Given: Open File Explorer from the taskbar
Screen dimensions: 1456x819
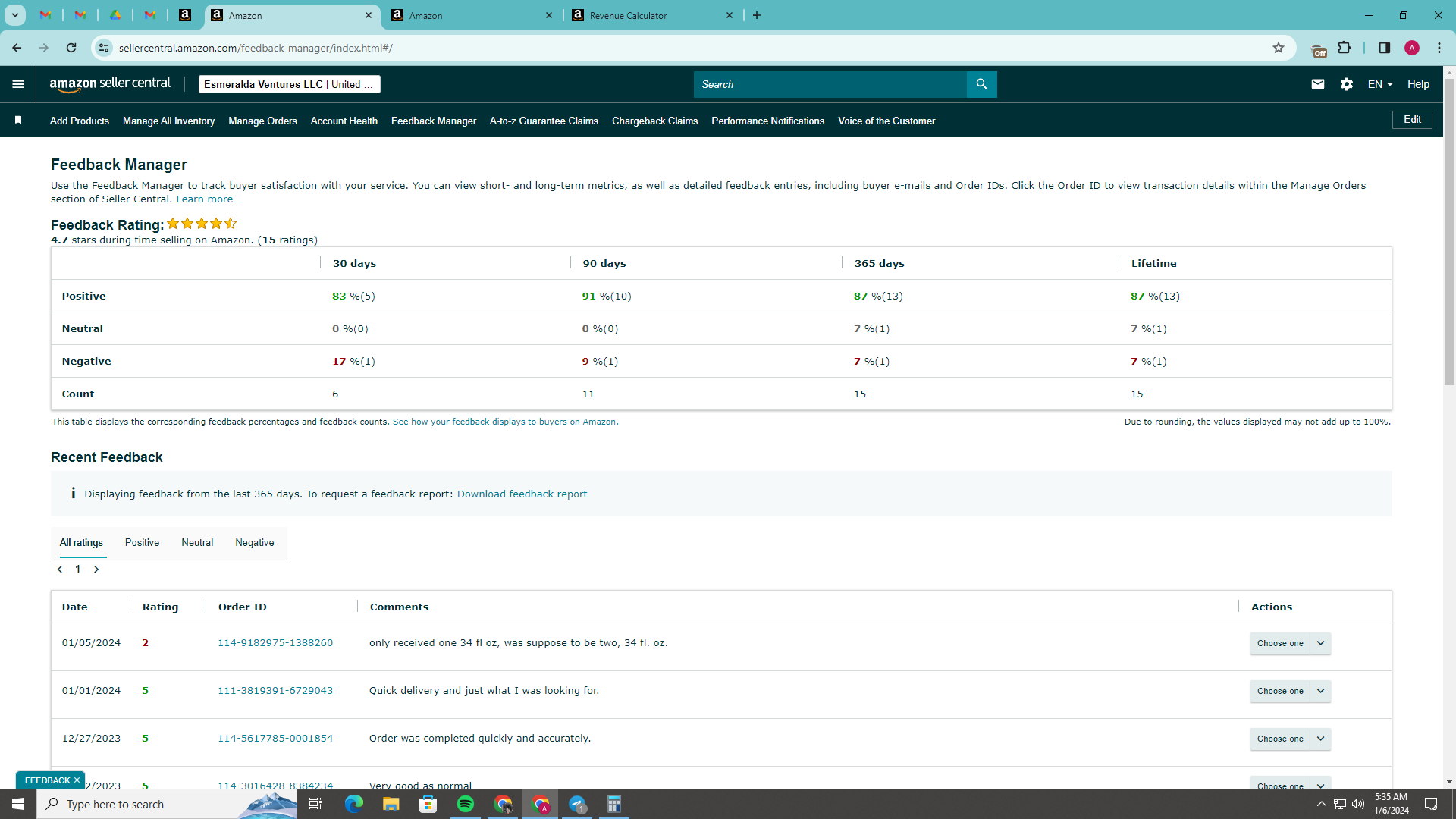Looking at the screenshot, I should click(391, 804).
